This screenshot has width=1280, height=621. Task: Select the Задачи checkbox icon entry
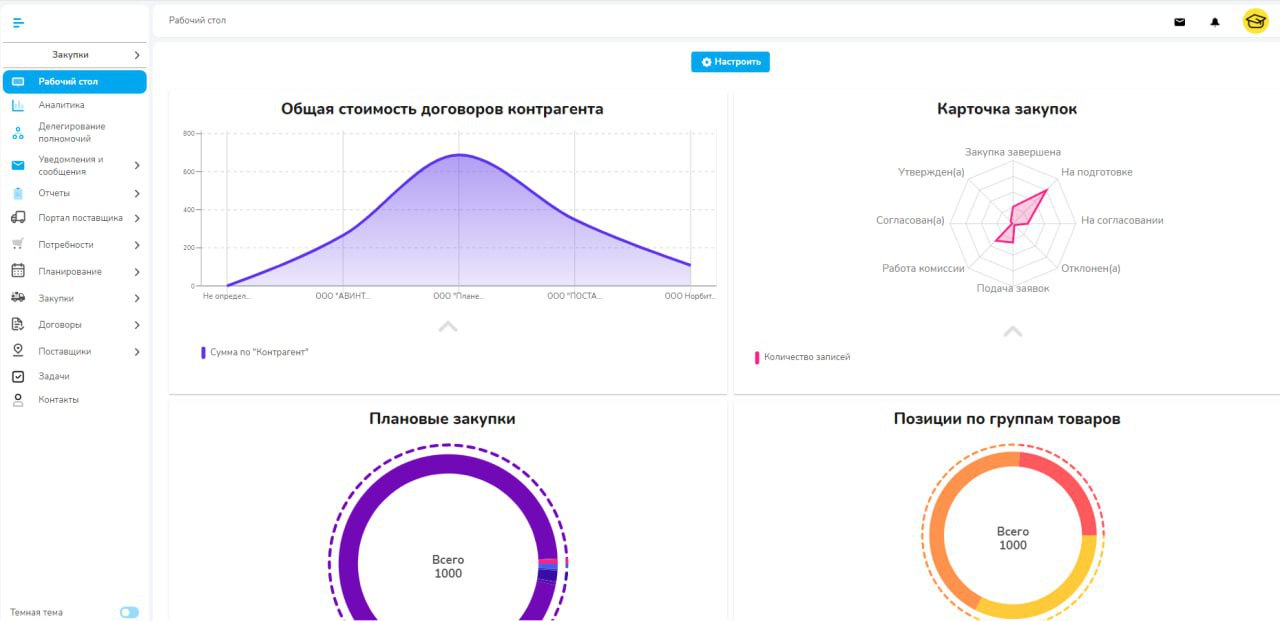tap(16, 376)
